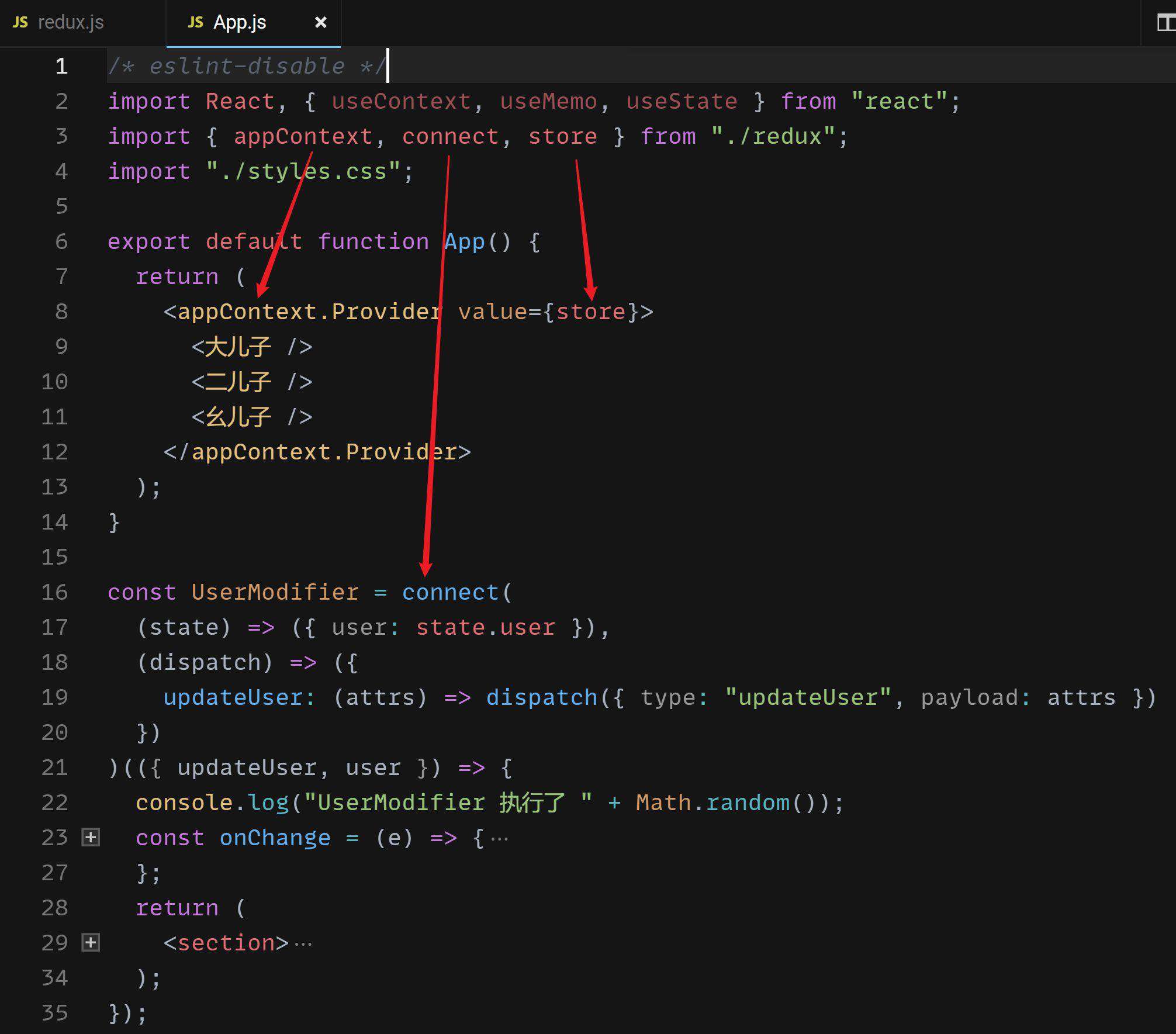Click useState in the React import

(x=682, y=101)
